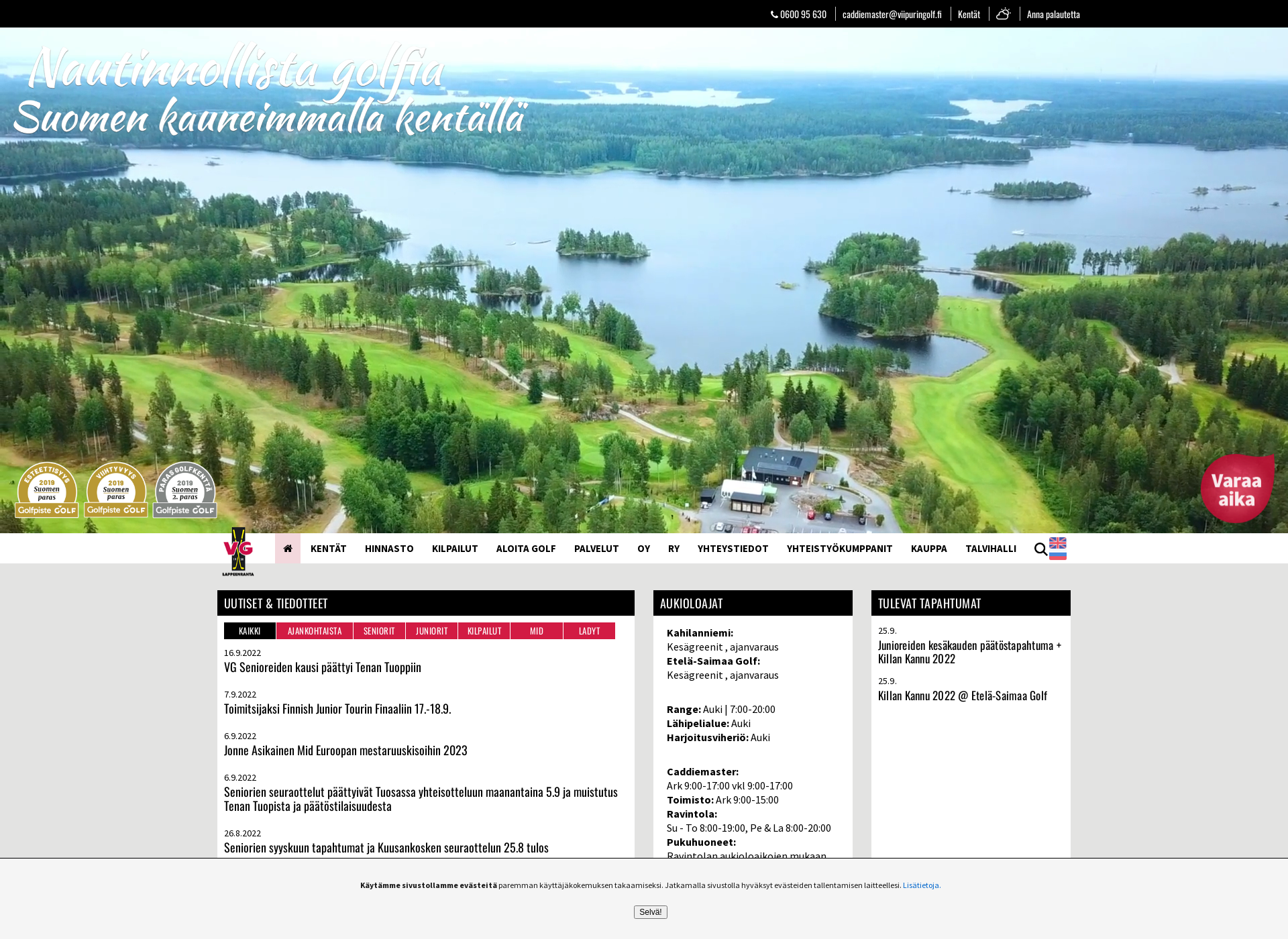Image resolution: width=1288 pixels, height=939 pixels.
Task: Accept cookies with Selvä! button
Action: click(650, 912)
